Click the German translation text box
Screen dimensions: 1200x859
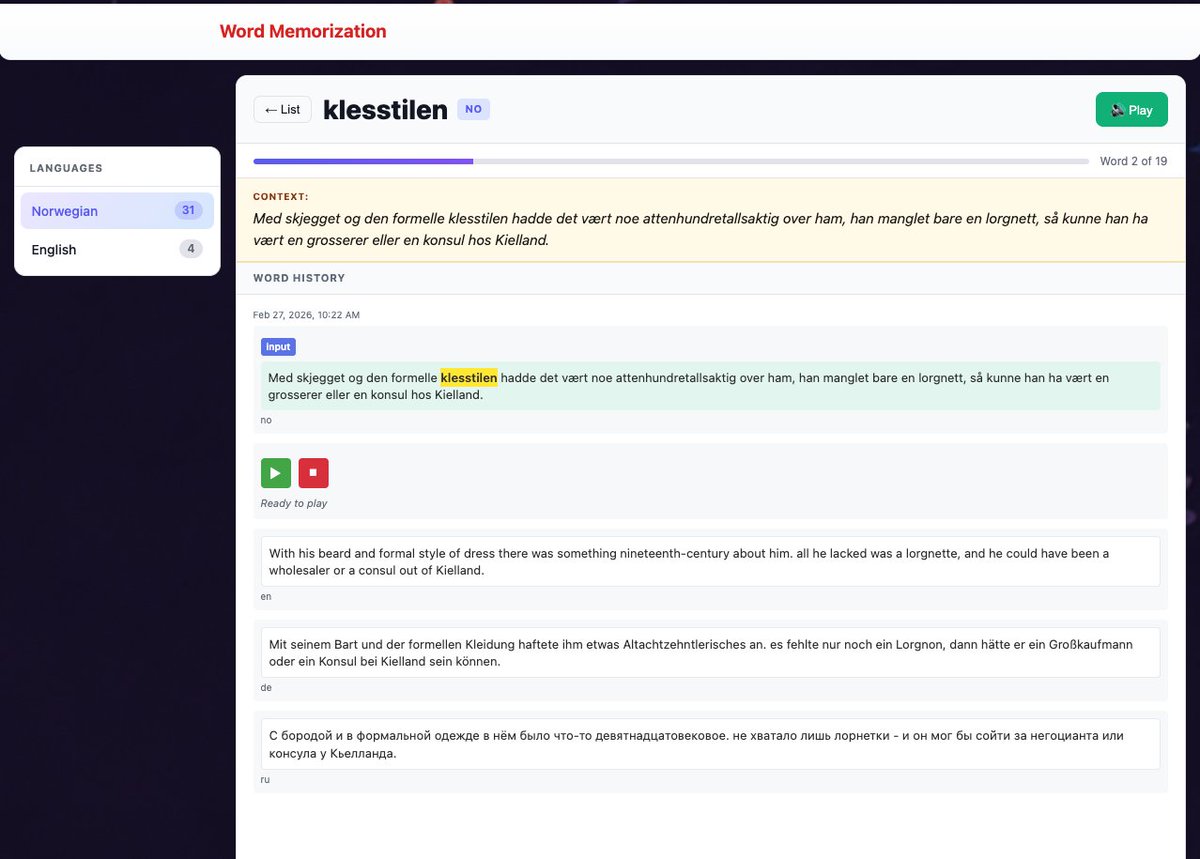[x=710, y=653]
